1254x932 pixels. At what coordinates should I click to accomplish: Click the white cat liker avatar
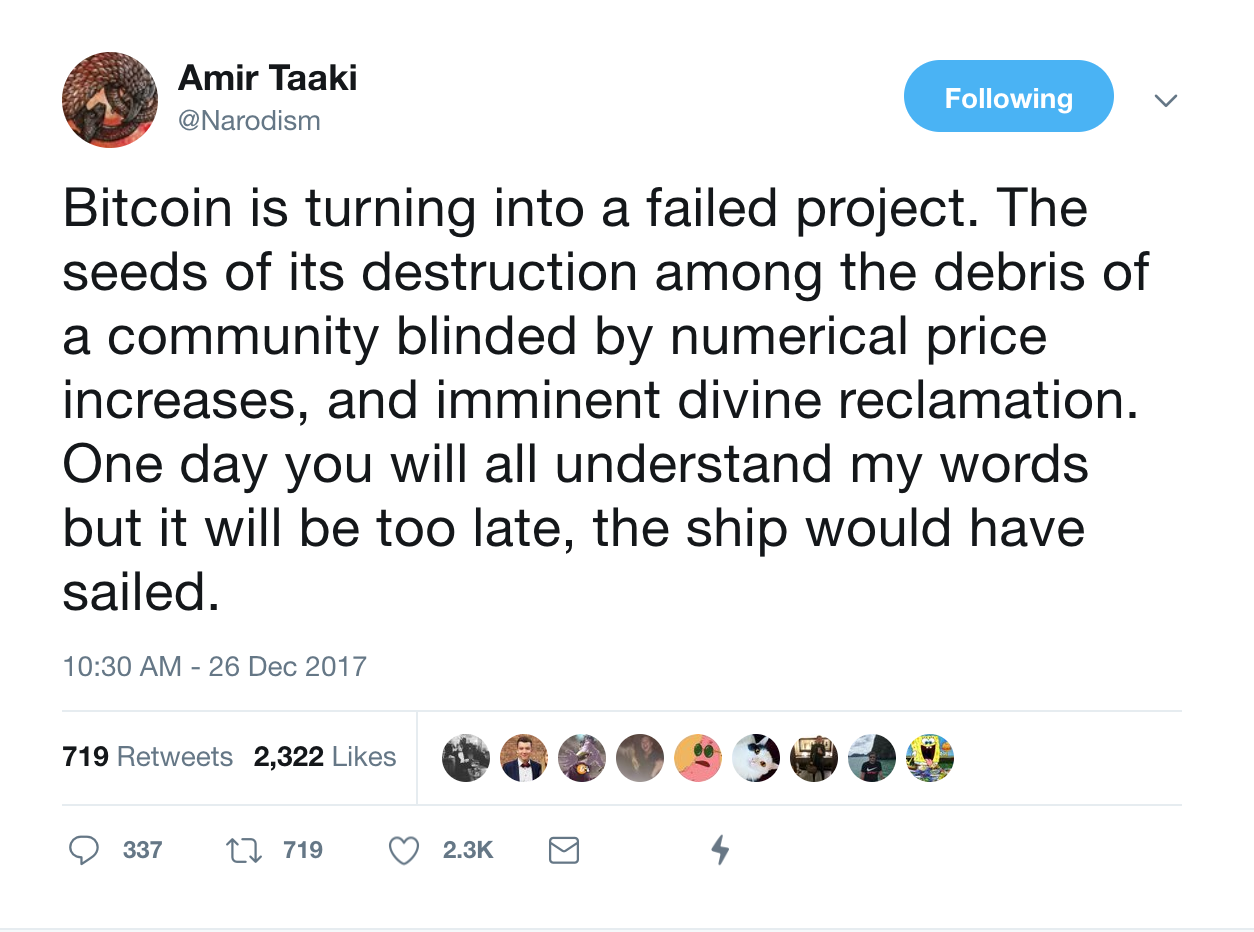(756, 758)
